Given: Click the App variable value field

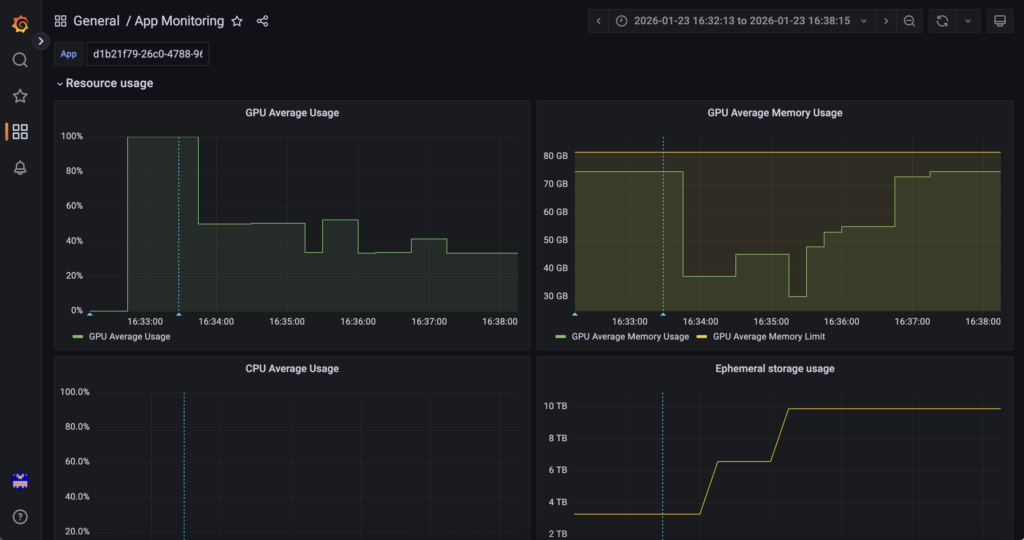Looking at the screenshot, I should point(148,54).
